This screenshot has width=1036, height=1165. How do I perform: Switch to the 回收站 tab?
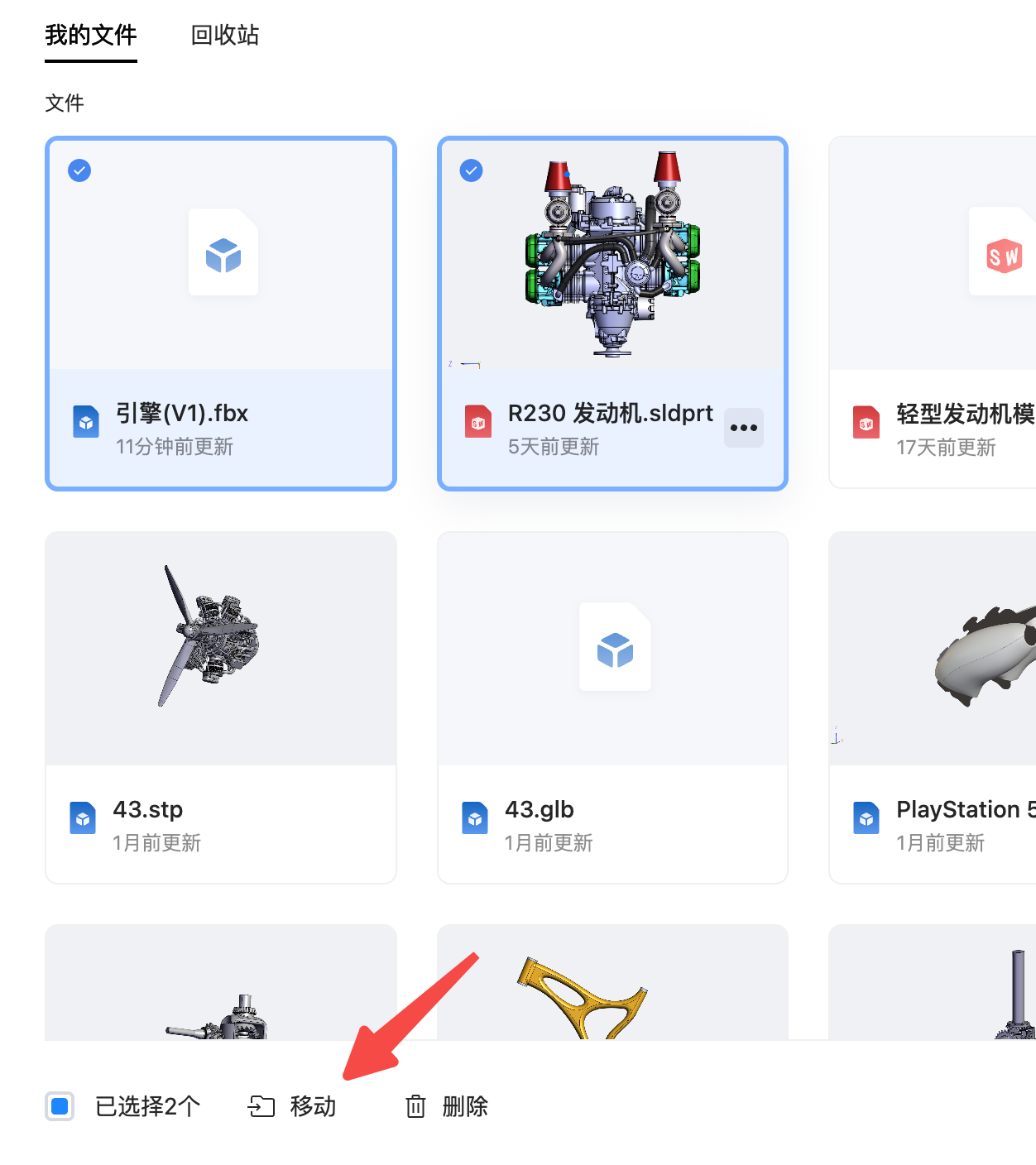coord(225,35)
